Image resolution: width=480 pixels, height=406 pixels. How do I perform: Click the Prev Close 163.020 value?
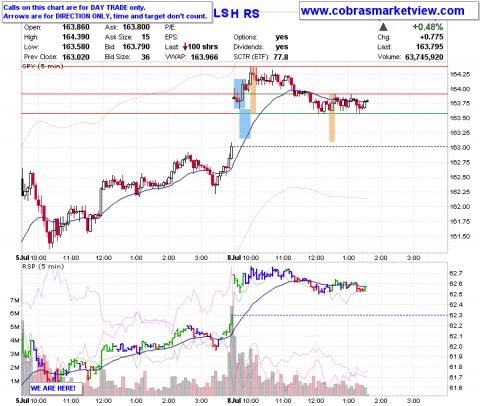coord(76,57)
